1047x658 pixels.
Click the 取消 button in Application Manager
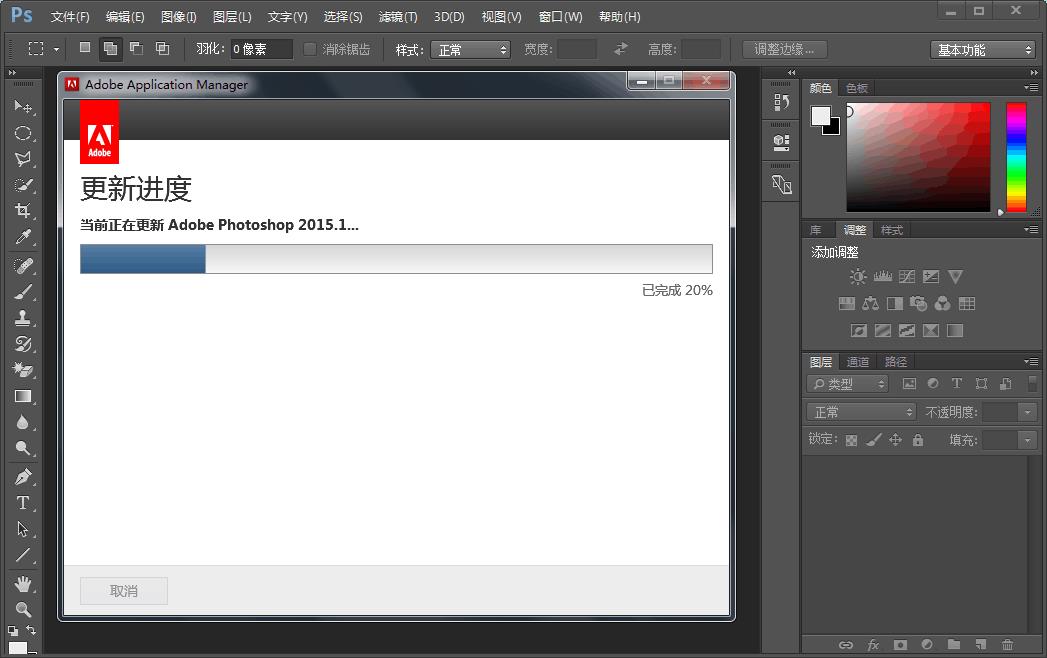[x=124, y=591]
